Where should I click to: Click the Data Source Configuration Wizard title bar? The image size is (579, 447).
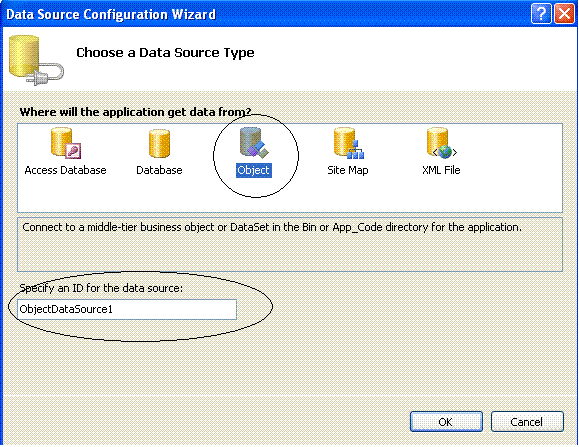tap(266, 14)
